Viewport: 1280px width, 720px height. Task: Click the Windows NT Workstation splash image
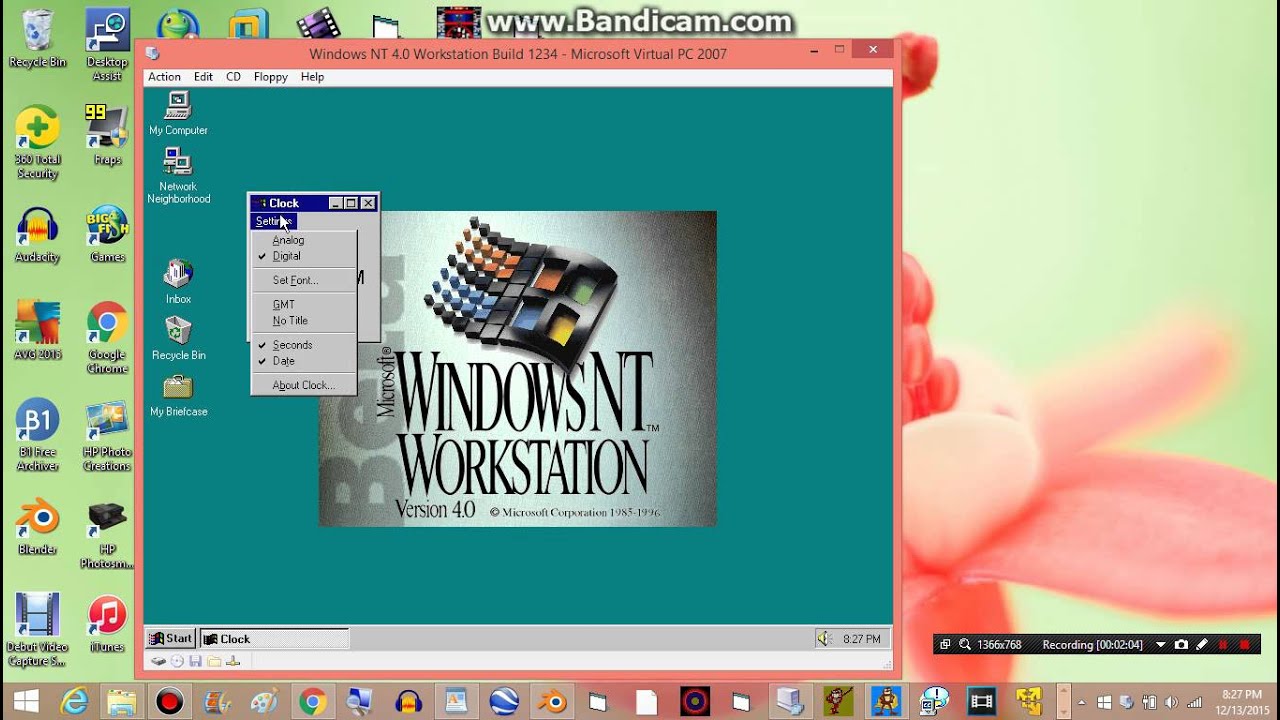point(517,368)
